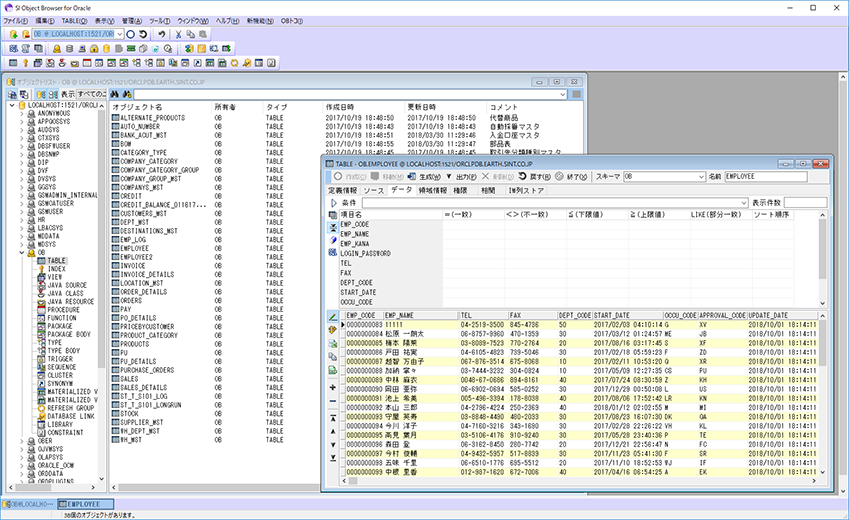Select the VIEW node in object tree
The height and width of the screenshot is (520, 849).
[x=55, y=277]
